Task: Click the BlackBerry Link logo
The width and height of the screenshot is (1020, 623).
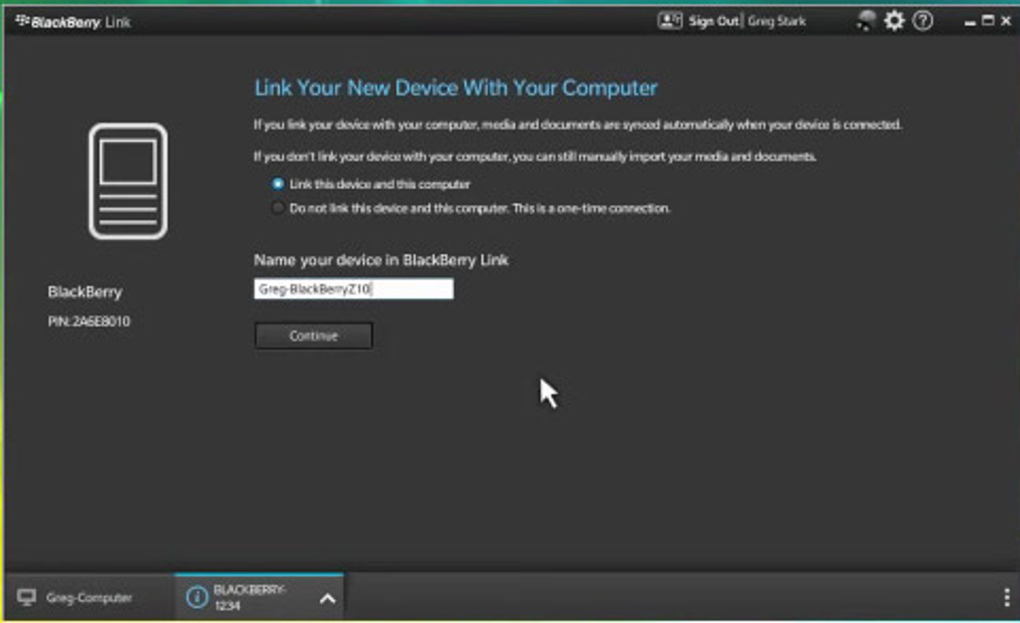Action: [72, 22]
